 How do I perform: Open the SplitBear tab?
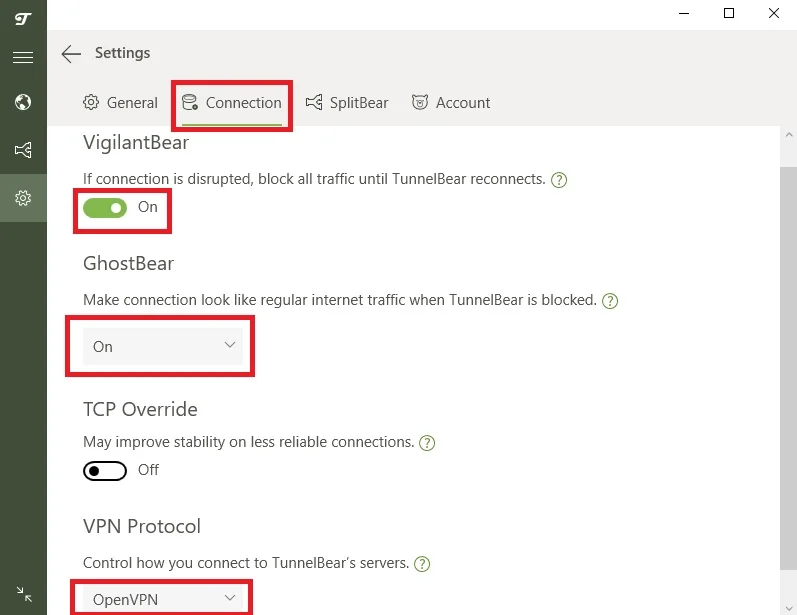[x=347, y=103]
